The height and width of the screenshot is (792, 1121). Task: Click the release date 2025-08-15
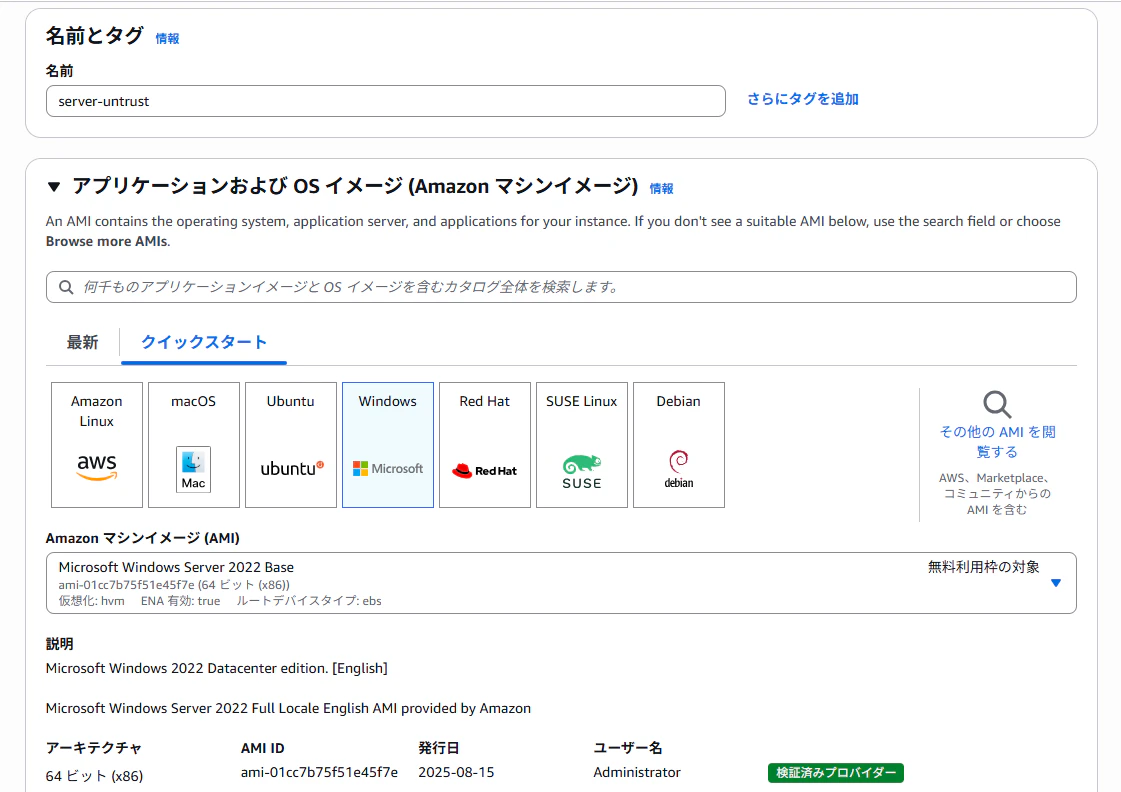456,773
